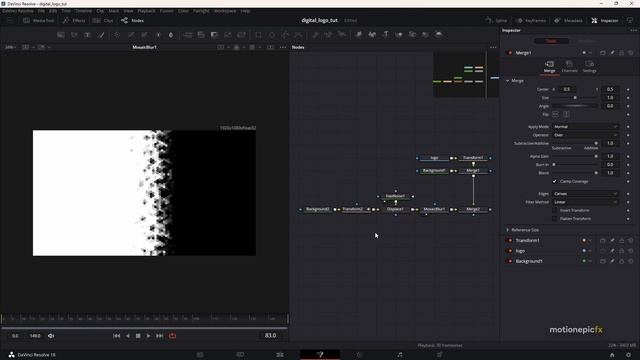The height and width of the screenshot is (360, 640).
Task: Add the Renderer 3D tool from toolbar
Action: click(x=439, y=35)
